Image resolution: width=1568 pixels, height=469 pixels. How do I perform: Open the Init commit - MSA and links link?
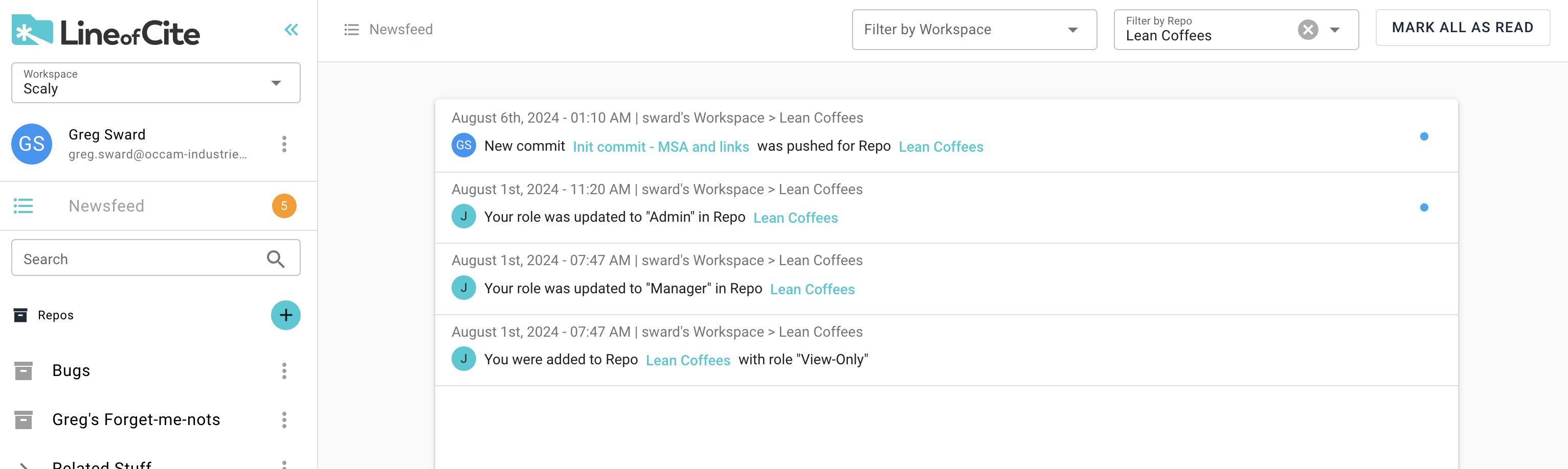660,147
